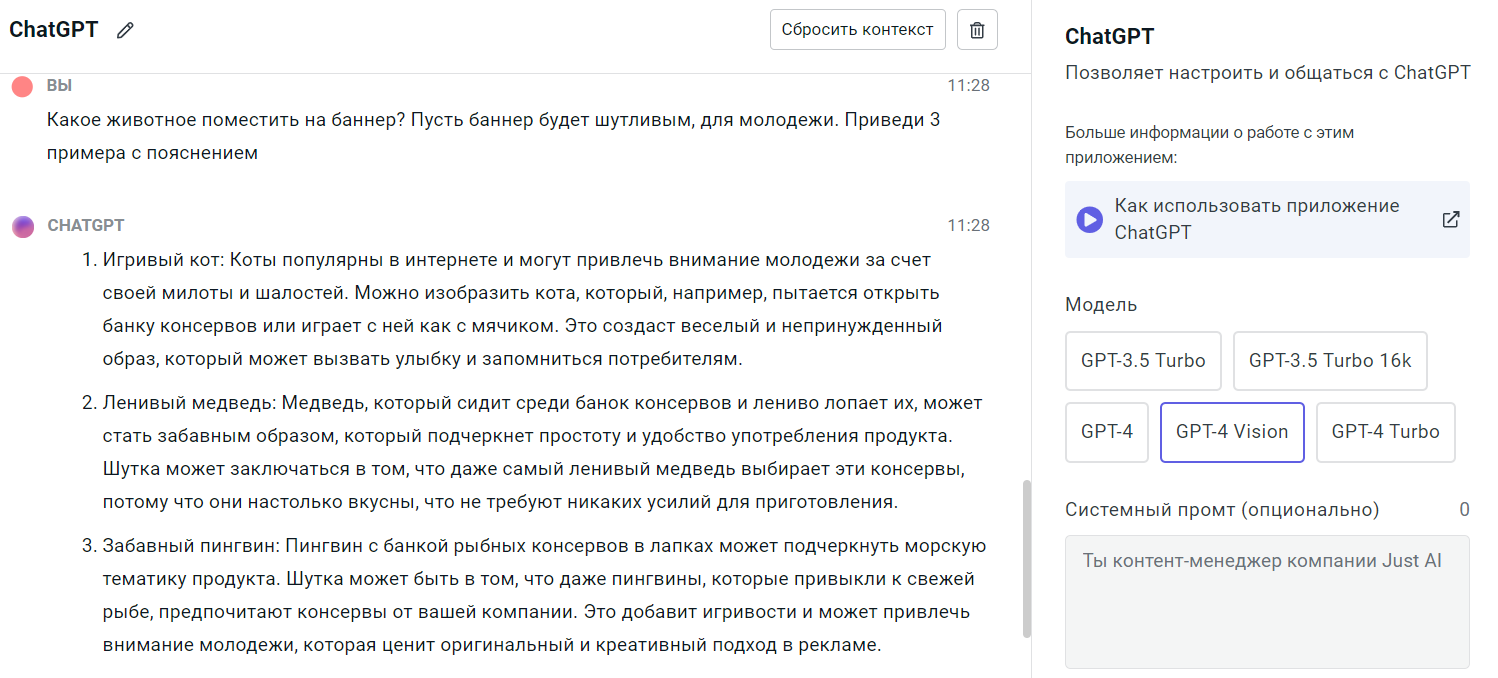Switch the model to GPT-4

[x=1106, y=432]
